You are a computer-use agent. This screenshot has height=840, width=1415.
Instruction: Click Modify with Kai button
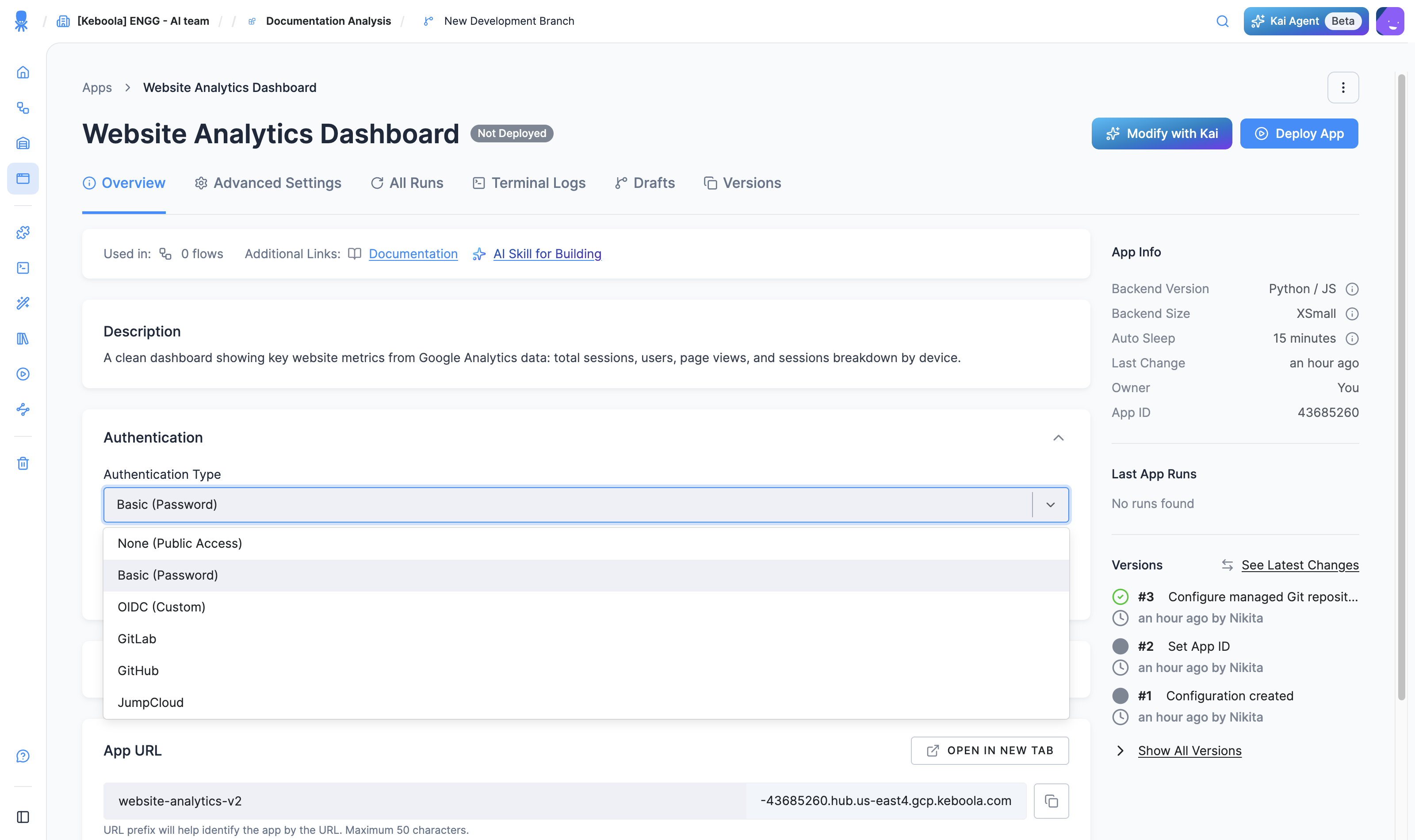tap(1162, 134)
